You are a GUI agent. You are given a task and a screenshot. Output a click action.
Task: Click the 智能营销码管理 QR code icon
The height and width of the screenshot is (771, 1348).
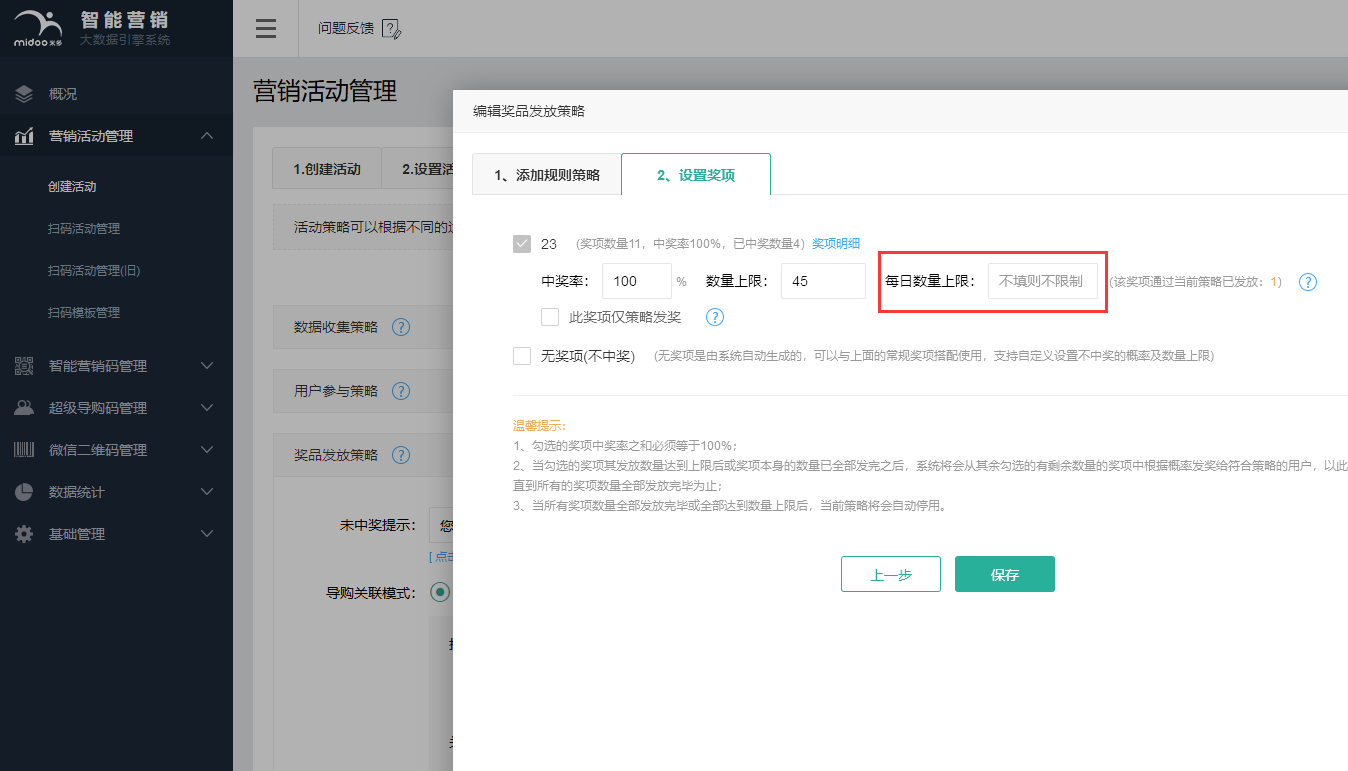point(24,366)
